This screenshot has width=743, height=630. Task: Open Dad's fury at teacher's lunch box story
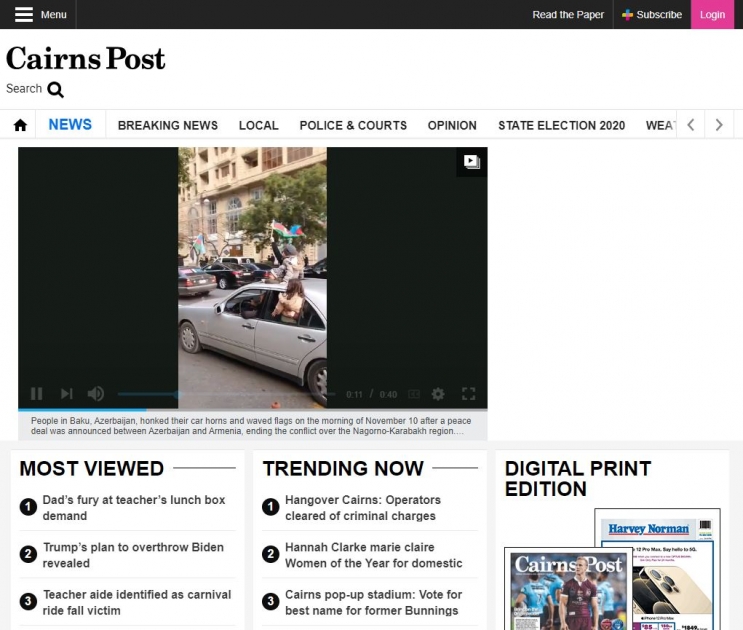pos(134,508)
